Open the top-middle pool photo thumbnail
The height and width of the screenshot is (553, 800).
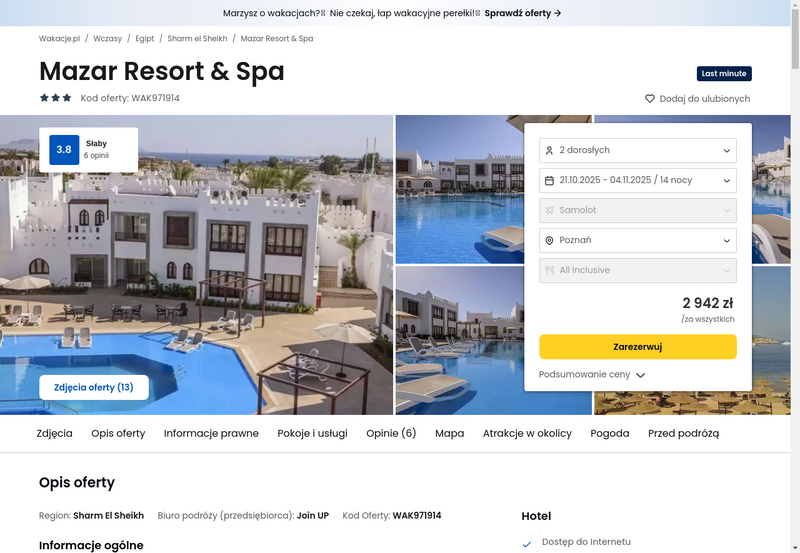459,189
